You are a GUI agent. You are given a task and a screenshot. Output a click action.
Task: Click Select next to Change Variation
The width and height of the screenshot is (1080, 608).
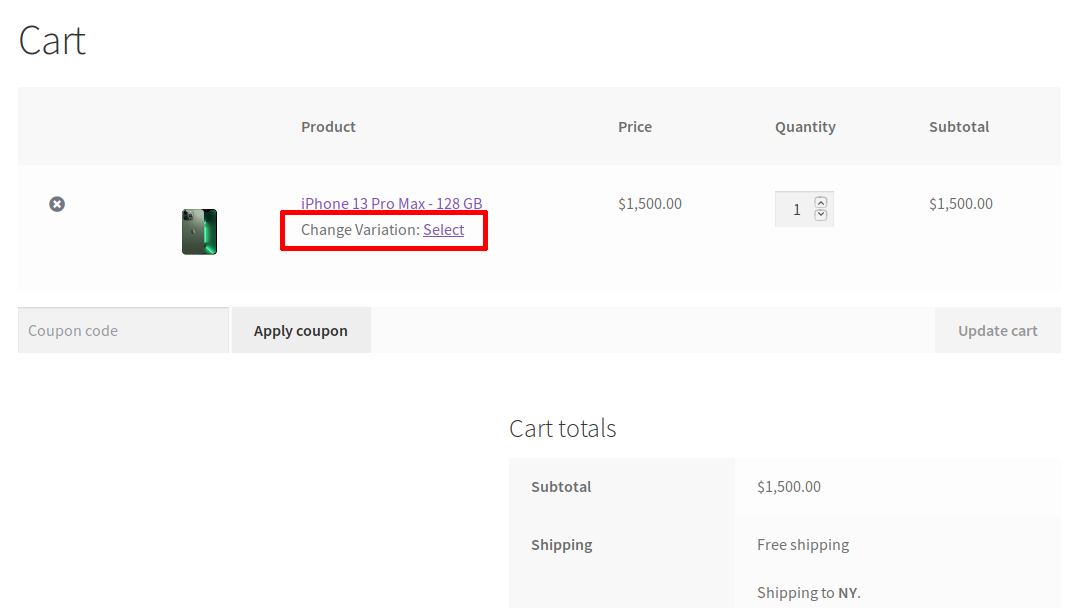tap(443, 230)
